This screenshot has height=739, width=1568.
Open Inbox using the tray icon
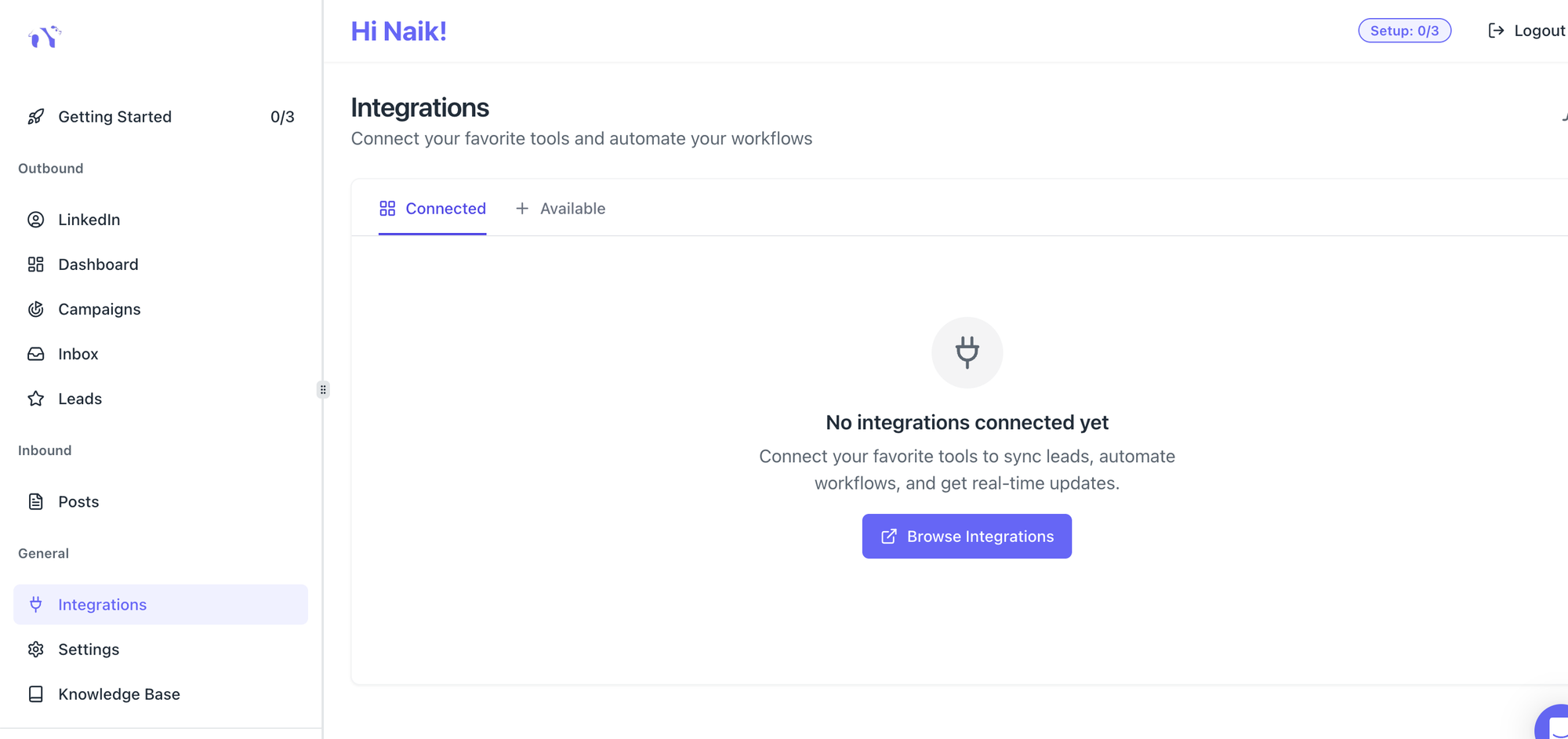[36, 354]
